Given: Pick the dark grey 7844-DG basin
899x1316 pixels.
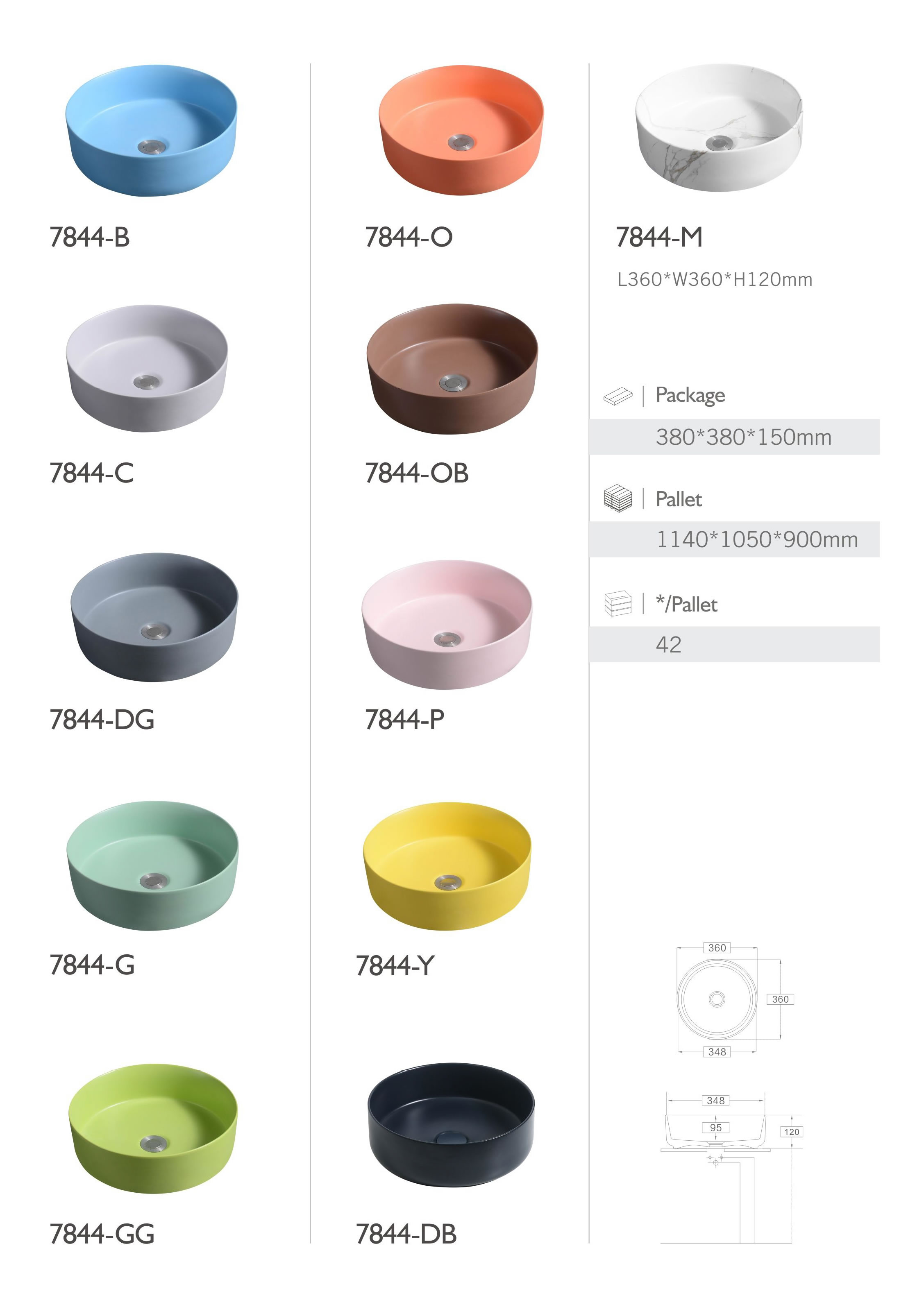Looking at the screenshot, I should click(x=154, y=617).
